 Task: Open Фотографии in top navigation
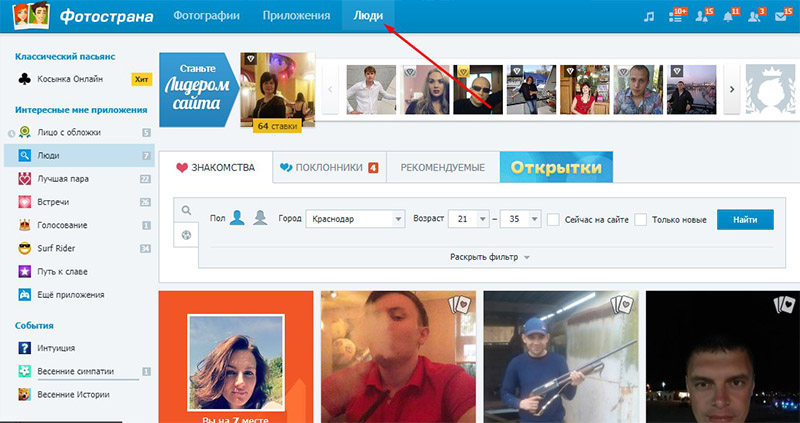tap(207, 16)
